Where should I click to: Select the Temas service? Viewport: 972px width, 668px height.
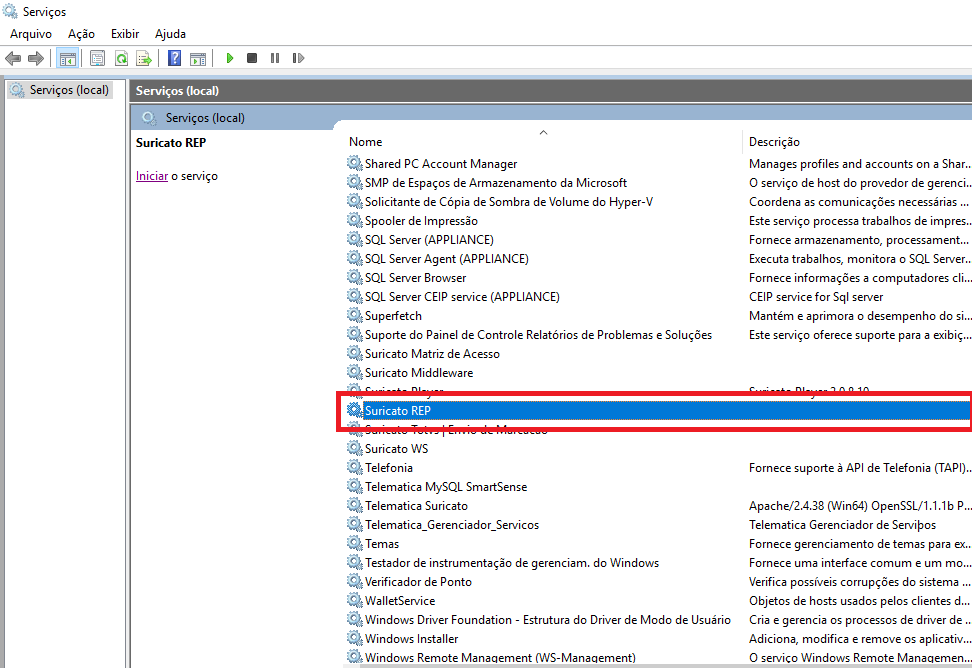pos(382,544)
